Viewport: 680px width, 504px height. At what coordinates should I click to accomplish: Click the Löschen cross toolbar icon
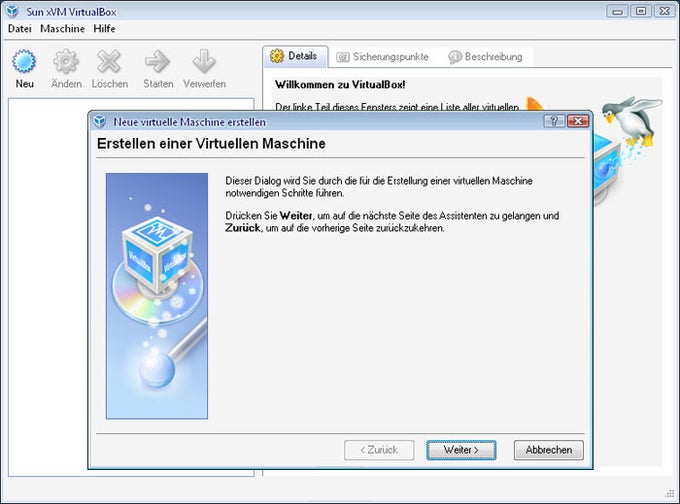(x=109, y=61)
